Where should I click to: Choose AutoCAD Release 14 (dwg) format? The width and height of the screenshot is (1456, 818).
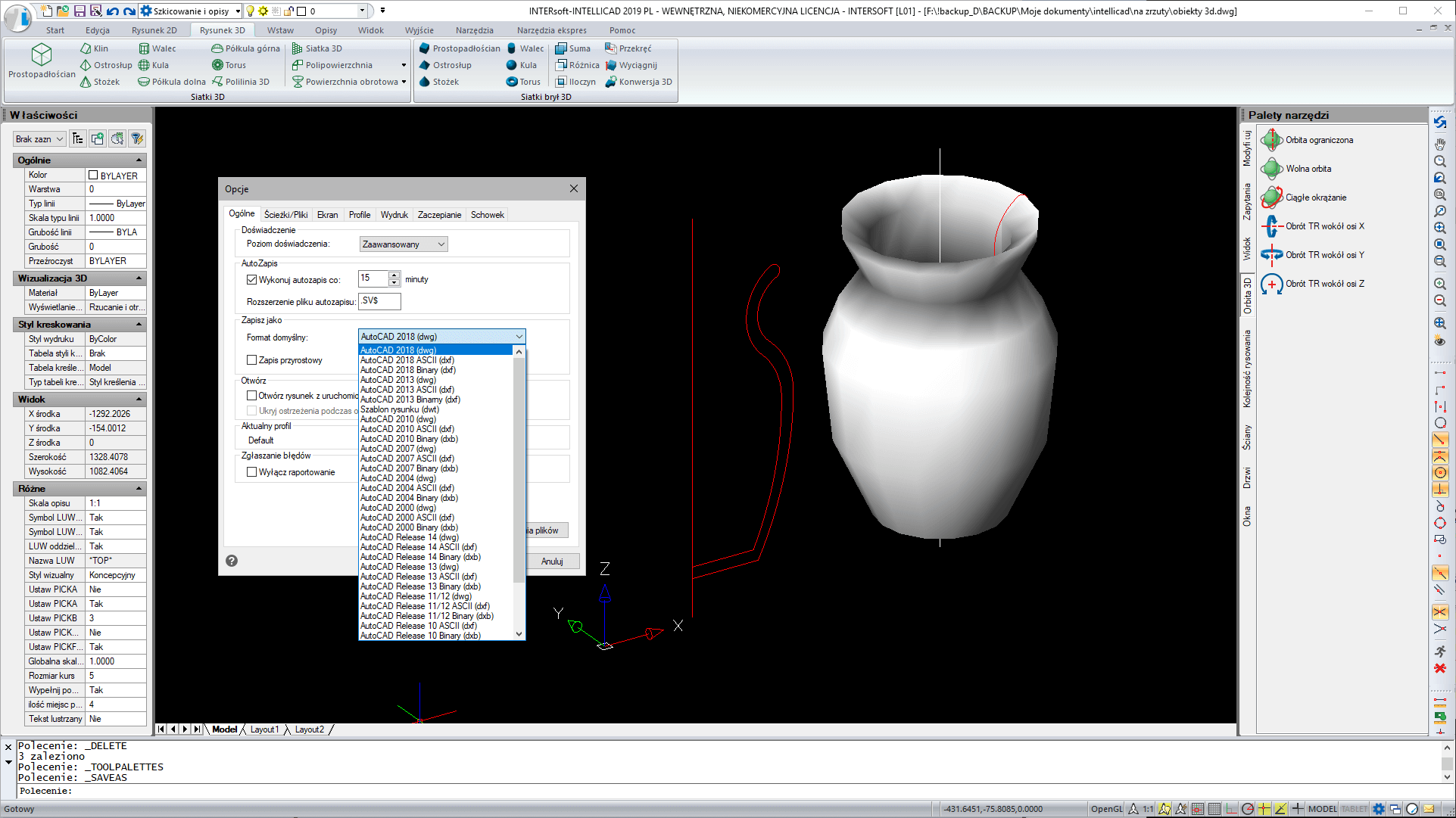[x=409, y=537]
